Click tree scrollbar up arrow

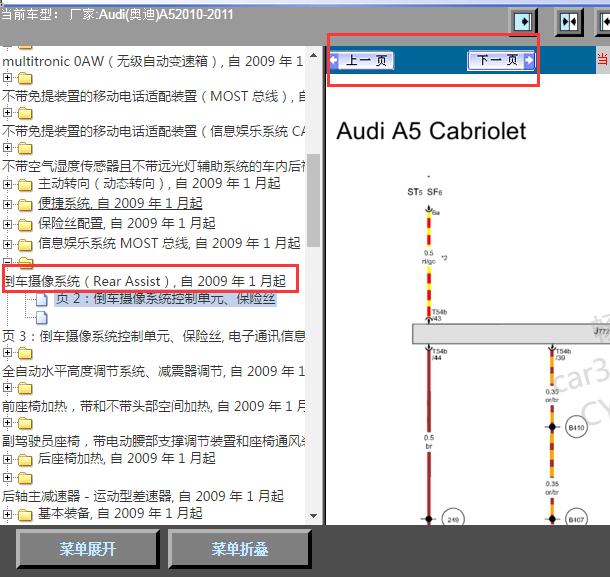pyautogui.click(x=313, y=56)
